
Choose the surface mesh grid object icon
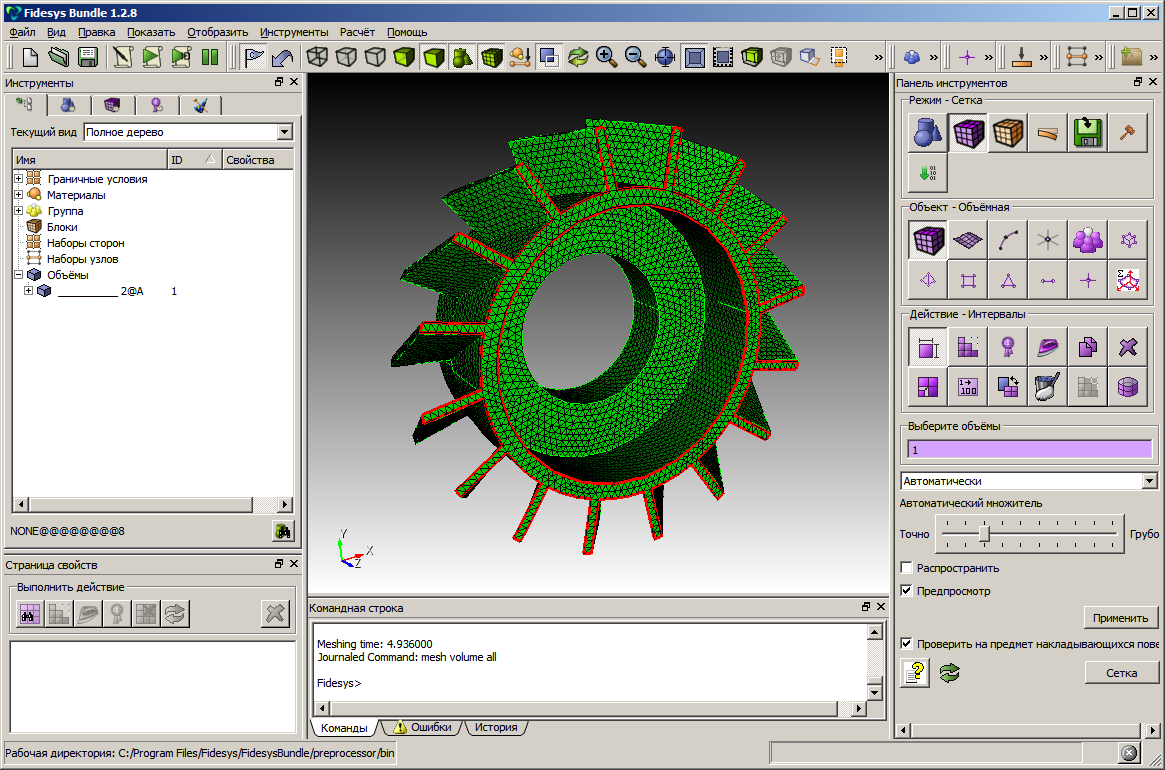pyautogui.click(x=968, y=240)
